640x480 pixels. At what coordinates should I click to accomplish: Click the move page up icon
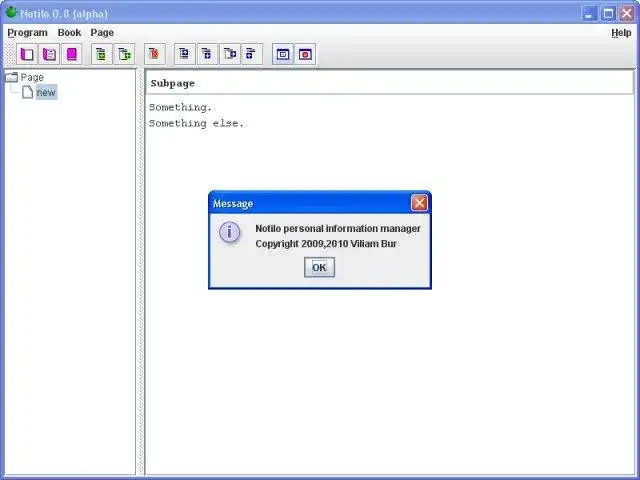(184, 54)
